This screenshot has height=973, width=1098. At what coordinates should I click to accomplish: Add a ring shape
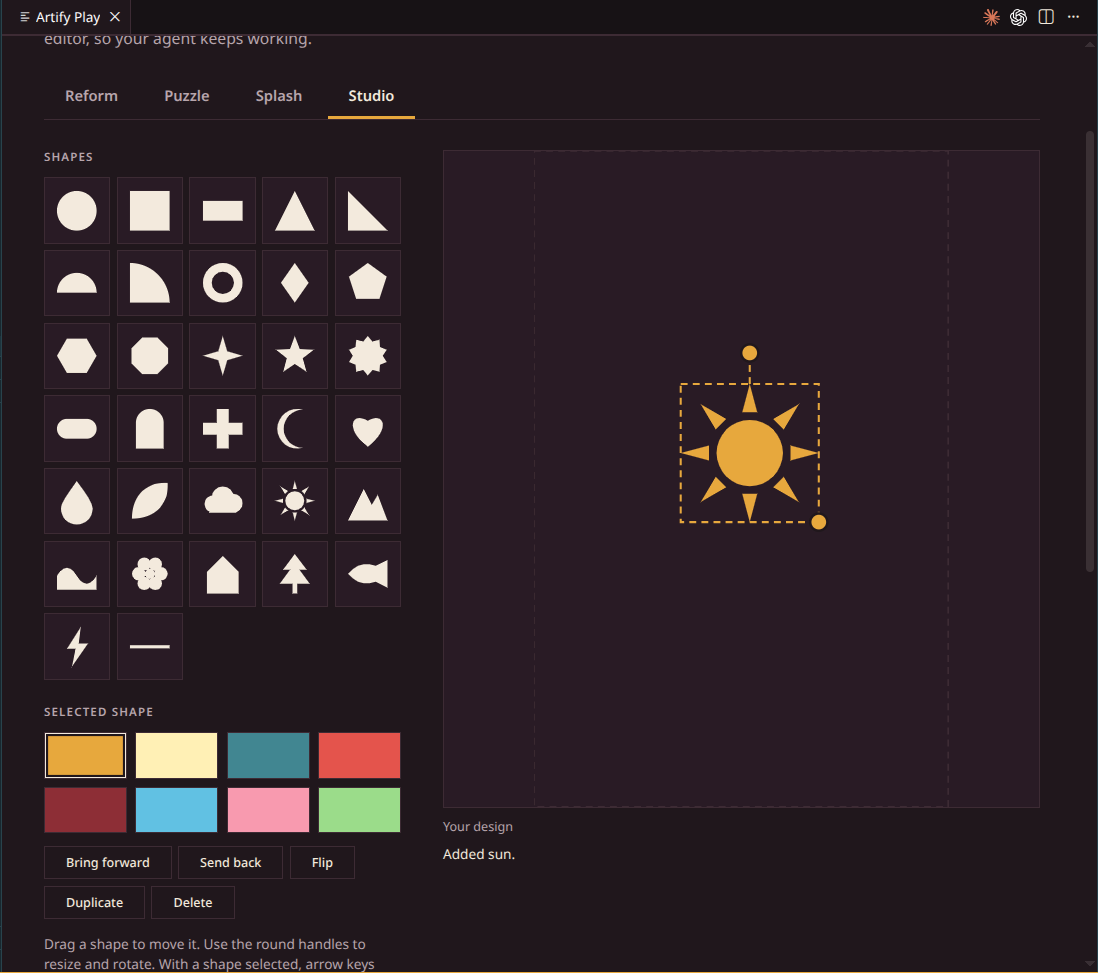[x=223, y=283]
